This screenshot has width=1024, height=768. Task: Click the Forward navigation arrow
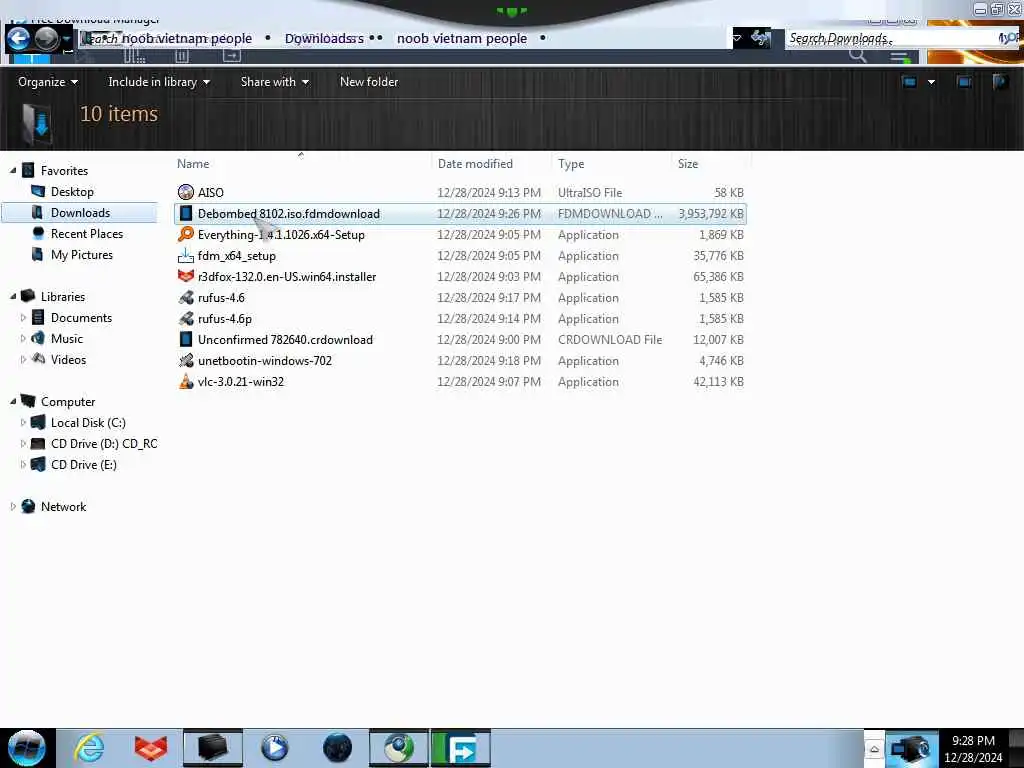(x=46, y=39)
